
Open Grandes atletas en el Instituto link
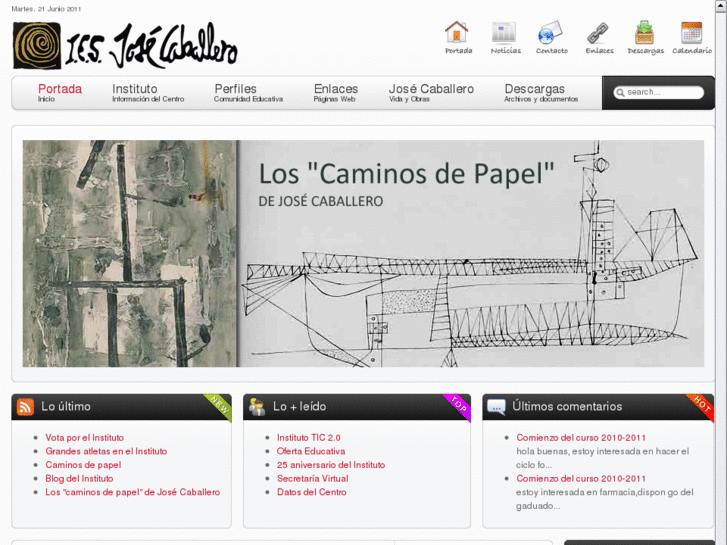106,451
